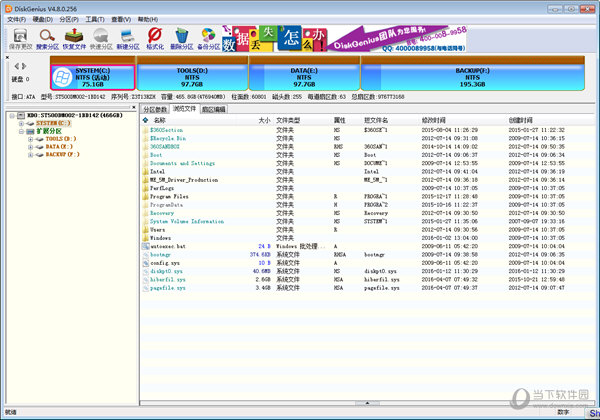This screenshot has height=420, width=600.
Task: Click the 快速分区 (Quick Partition) icon
Action: (x=101, y=40)
